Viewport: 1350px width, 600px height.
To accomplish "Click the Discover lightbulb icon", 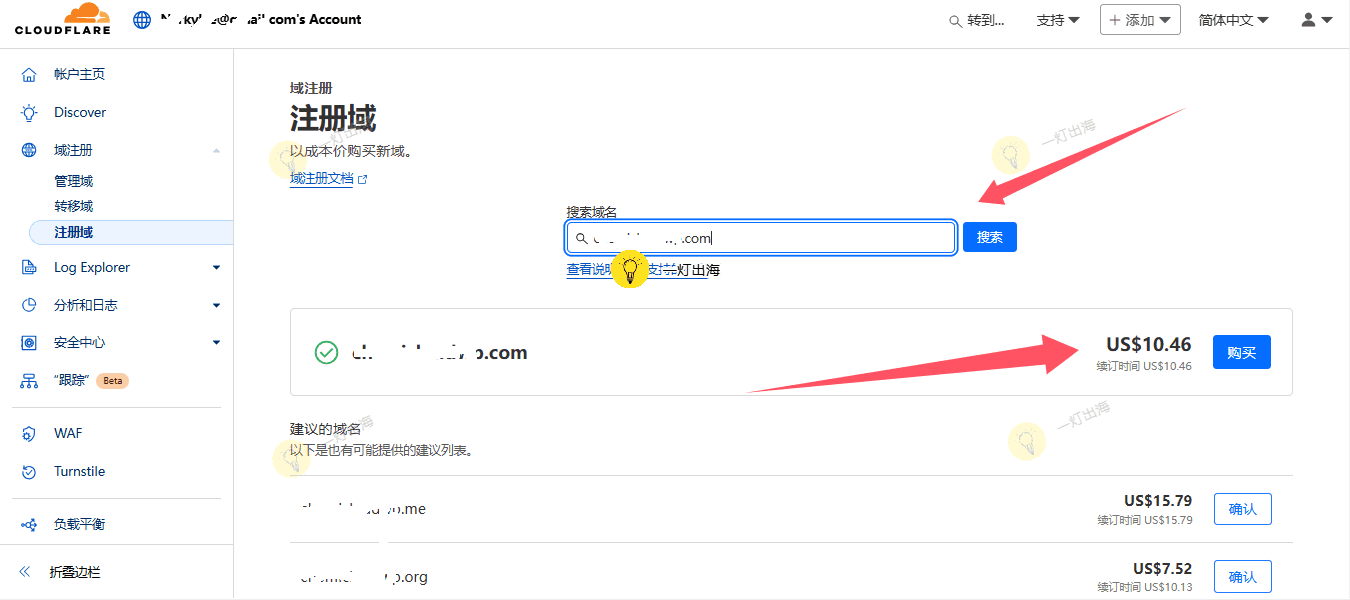I will tap(29, 113).
